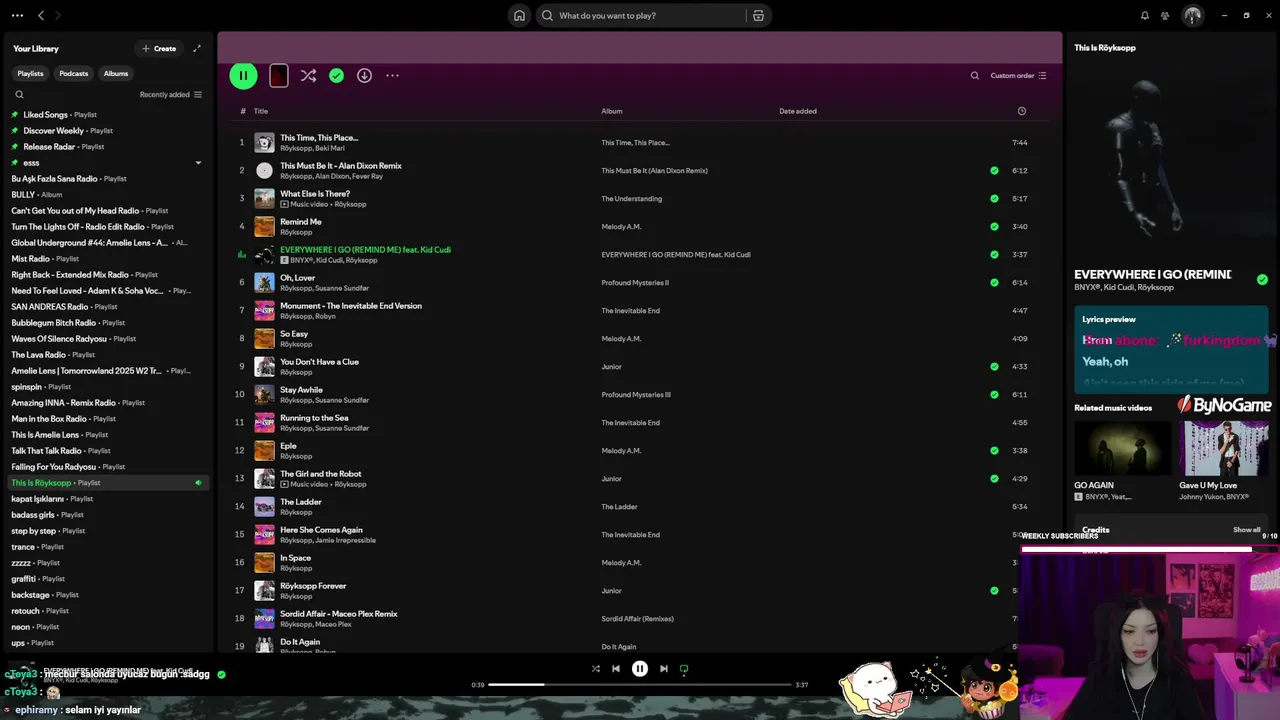Image resolution: width=1280 pixels, height=720 pixels.
Task: Toggle playlist shuffle next to the preview tile
Action: (308, 75)
